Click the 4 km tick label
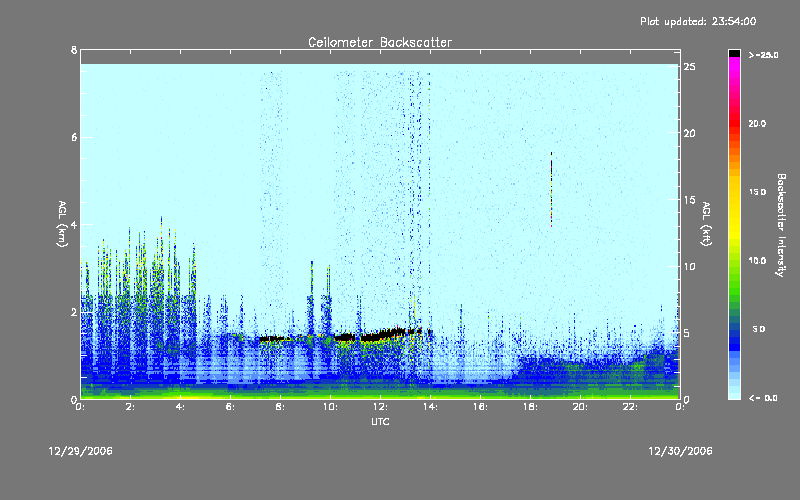 [74, 224]
